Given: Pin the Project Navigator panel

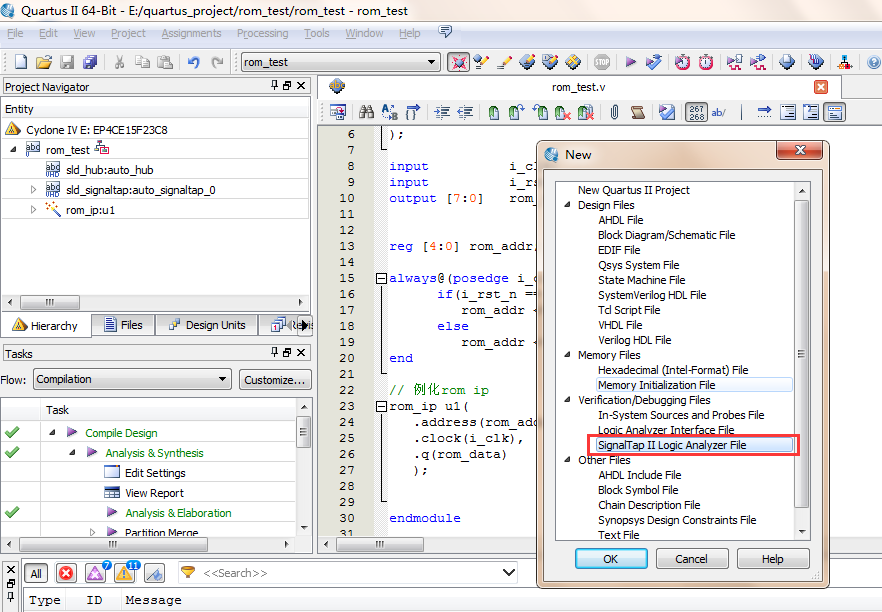Looking at the screenshot, I should point(274,86).
